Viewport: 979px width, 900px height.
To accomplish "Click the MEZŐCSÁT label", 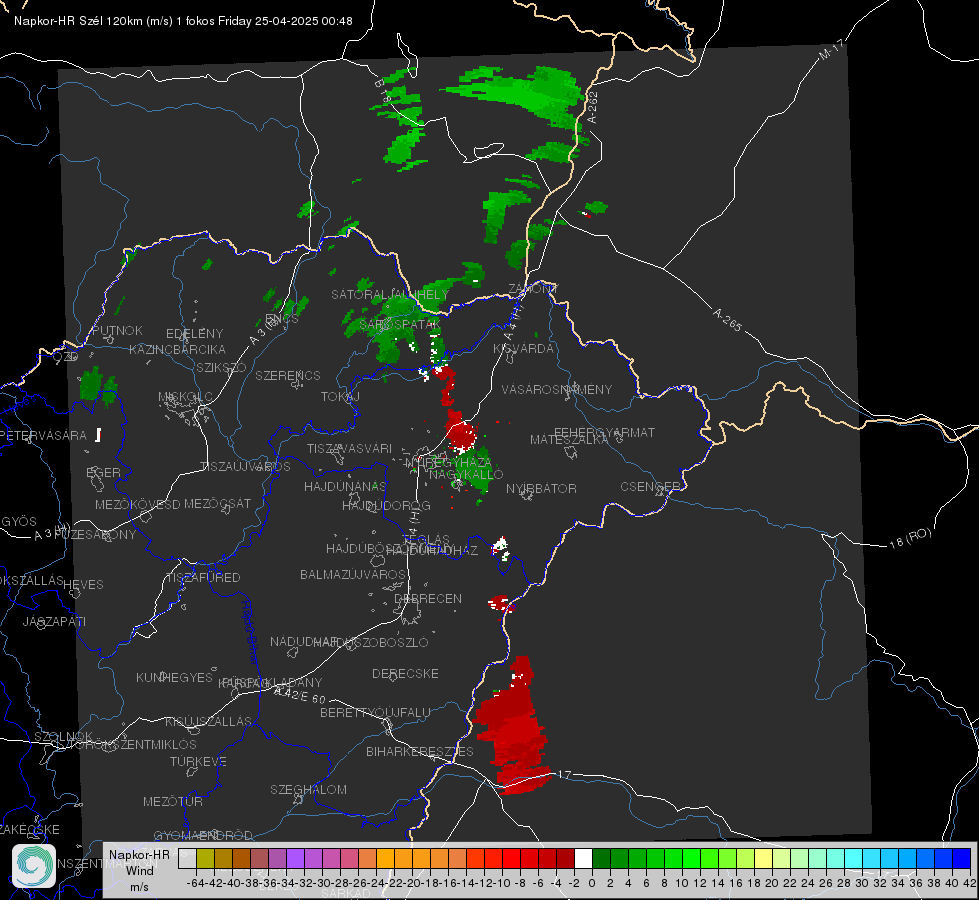I will [x=217, y=503].
